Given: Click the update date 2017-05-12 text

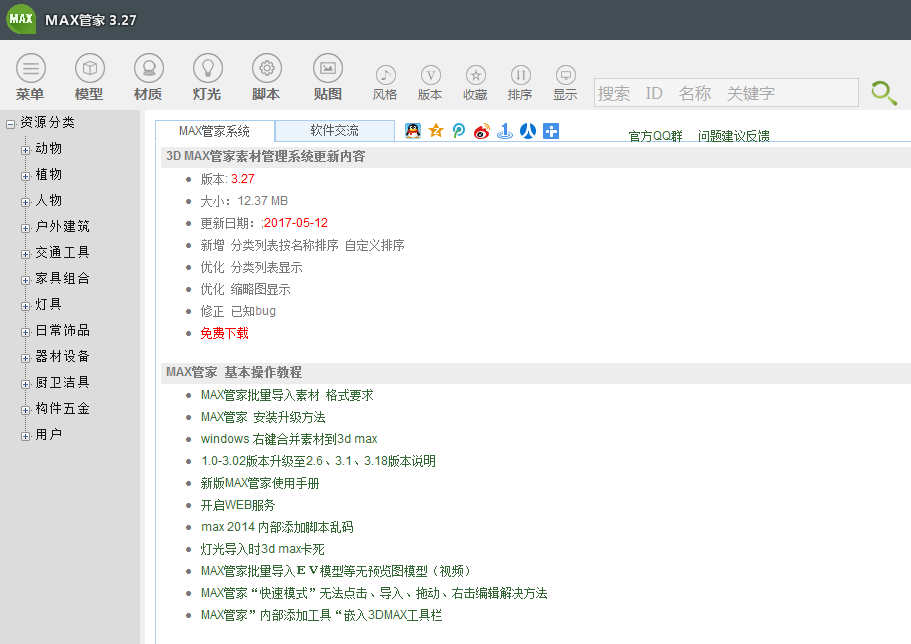Looking at the screenshot, I should [x=296, y=223].
